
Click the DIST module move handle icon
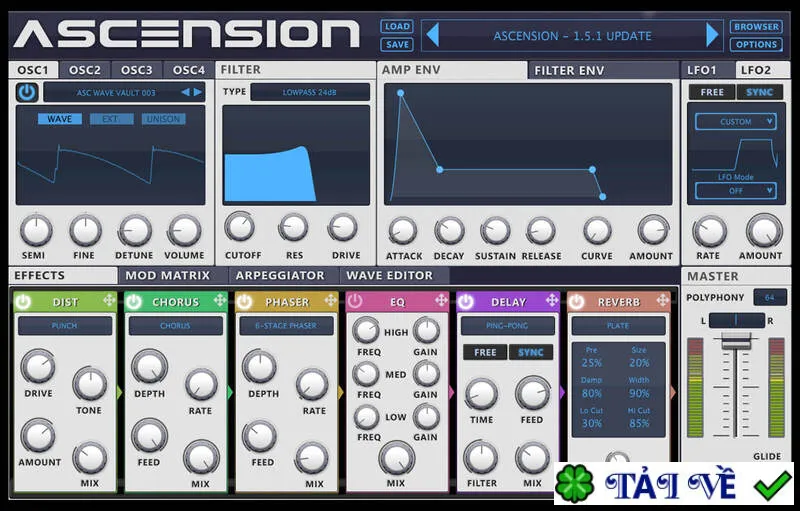[109, 300]
